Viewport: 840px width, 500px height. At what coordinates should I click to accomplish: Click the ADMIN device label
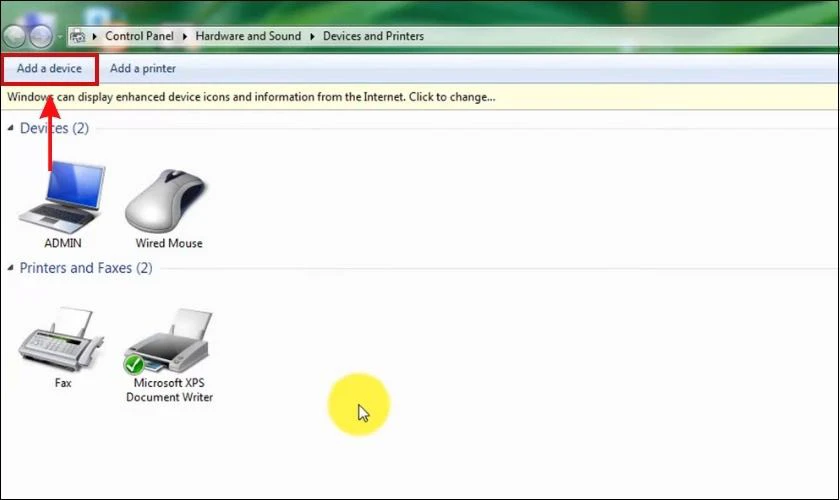[63, 243]
